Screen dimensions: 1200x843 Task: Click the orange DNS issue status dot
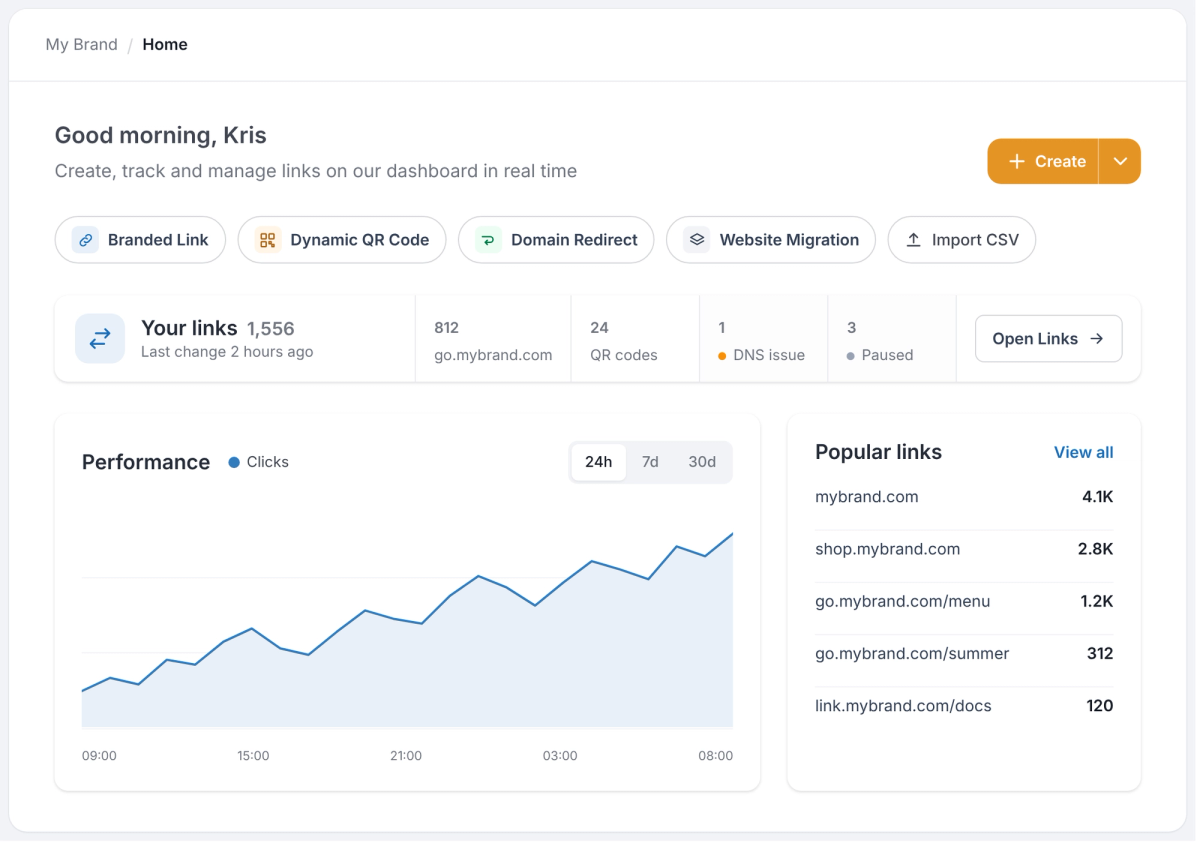point(722,355)
